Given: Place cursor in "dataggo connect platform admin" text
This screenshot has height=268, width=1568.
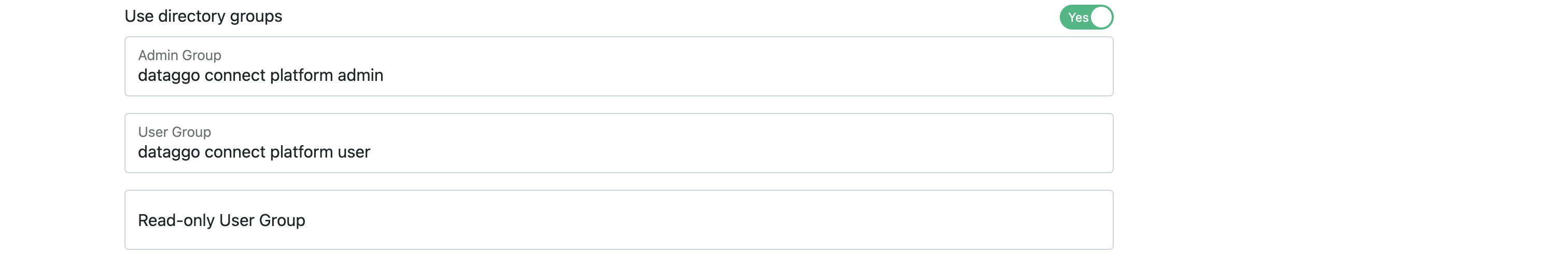Looking at the screenshot, I should pyautogui.click(x=260, y=76).
